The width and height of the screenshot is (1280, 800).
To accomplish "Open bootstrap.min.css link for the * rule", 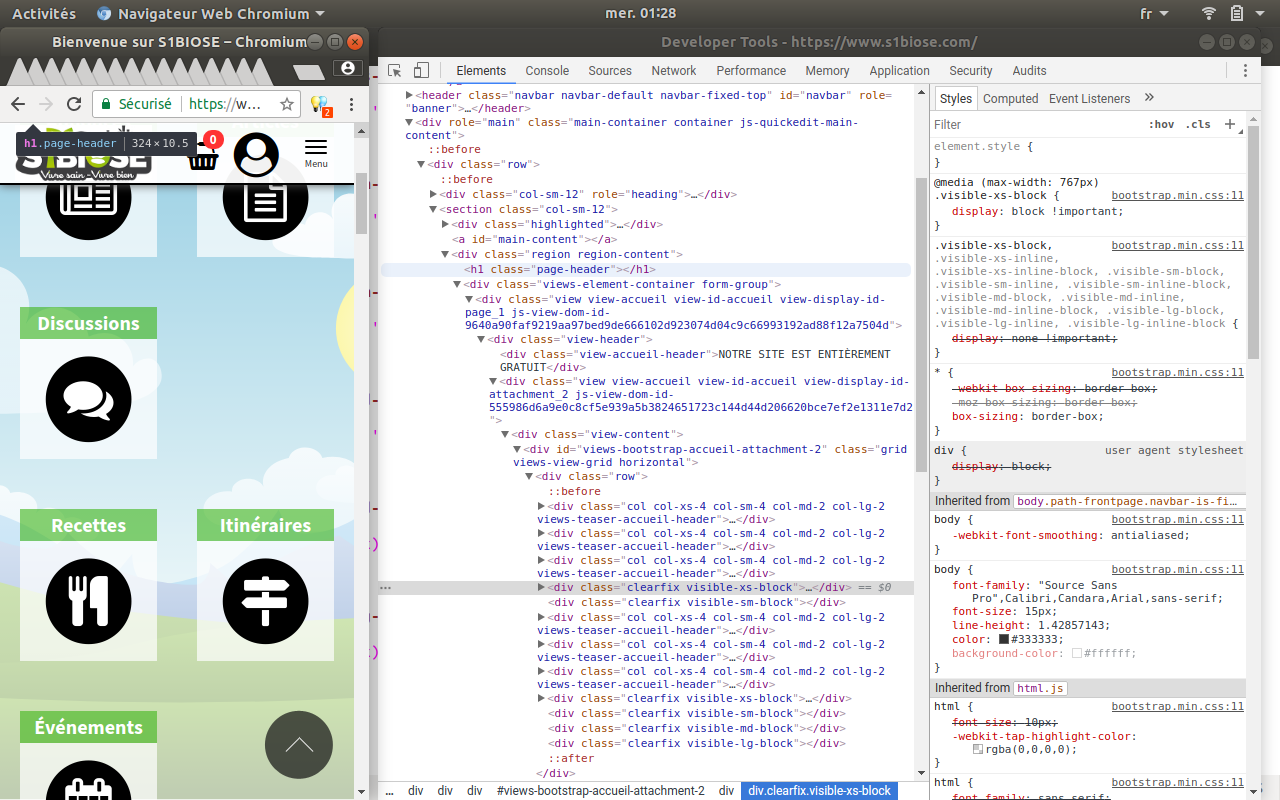I will click(x=1178, y=372).
